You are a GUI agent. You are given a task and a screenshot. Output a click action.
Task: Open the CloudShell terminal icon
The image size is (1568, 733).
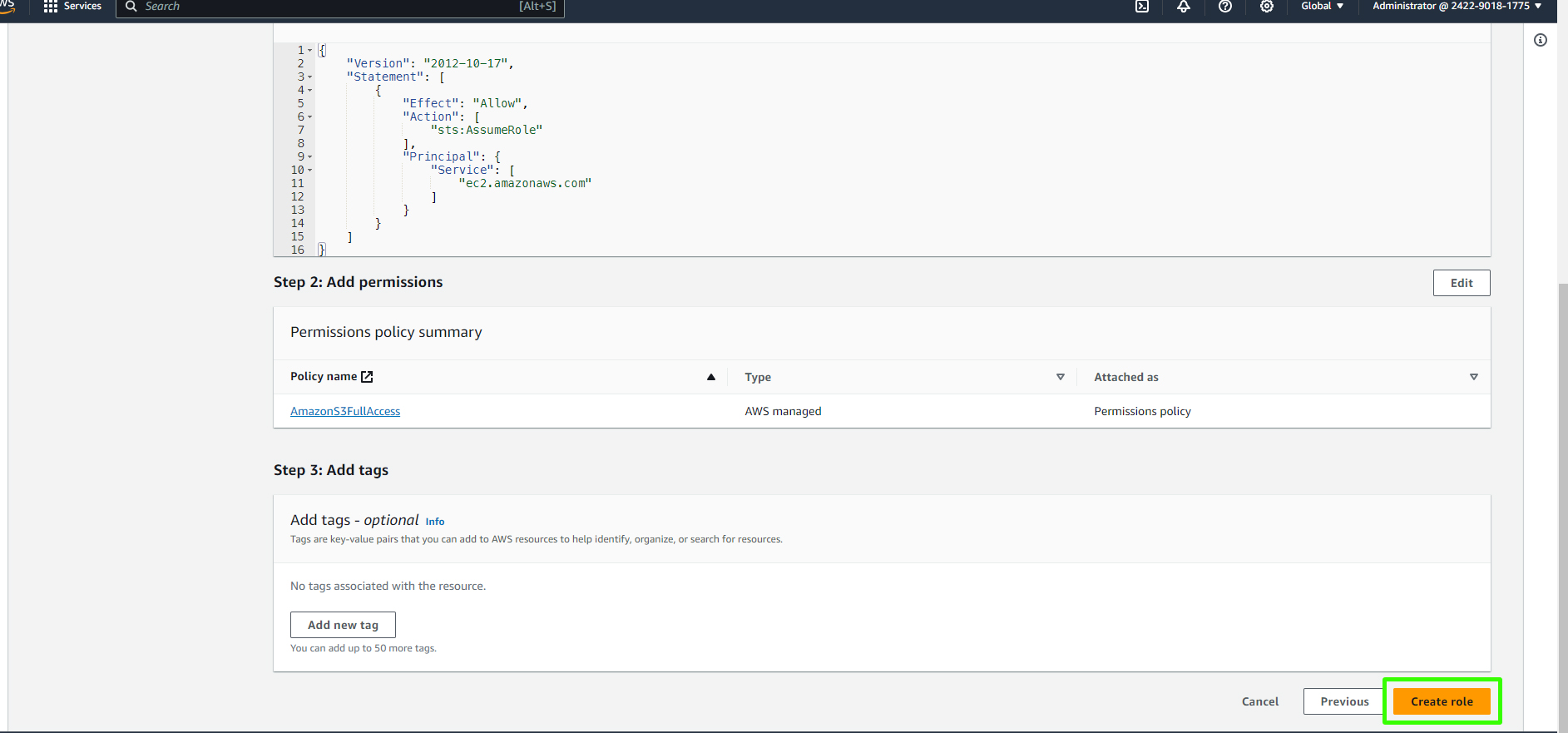tap(1142, 7)
